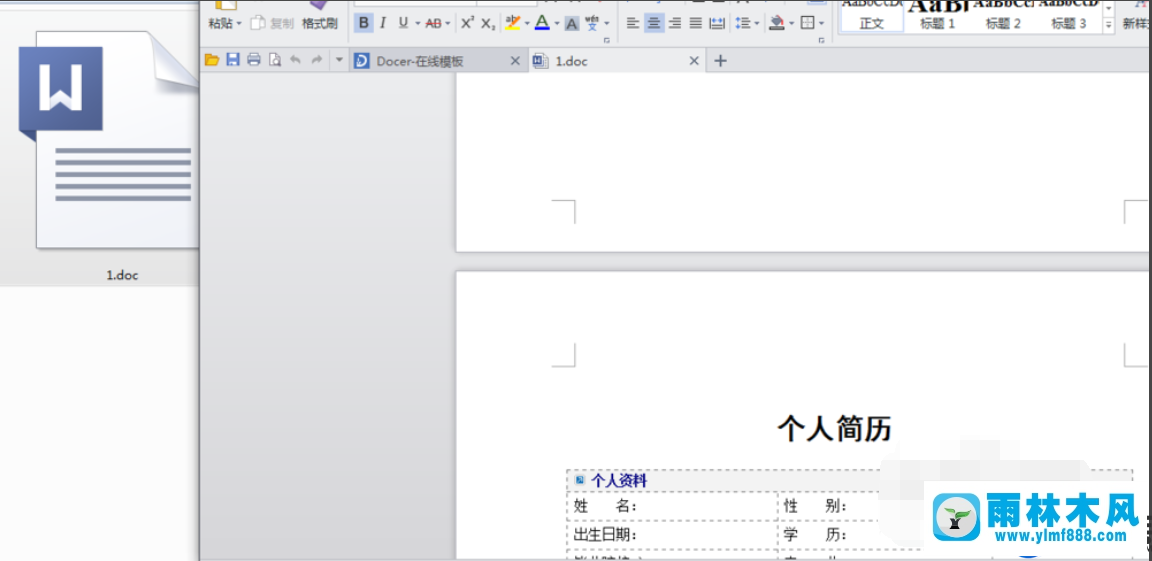The height and width of the screenshot is (561, 1152).
Task: Open strikethrough options dropdown arrow
Action: (447, 23)
